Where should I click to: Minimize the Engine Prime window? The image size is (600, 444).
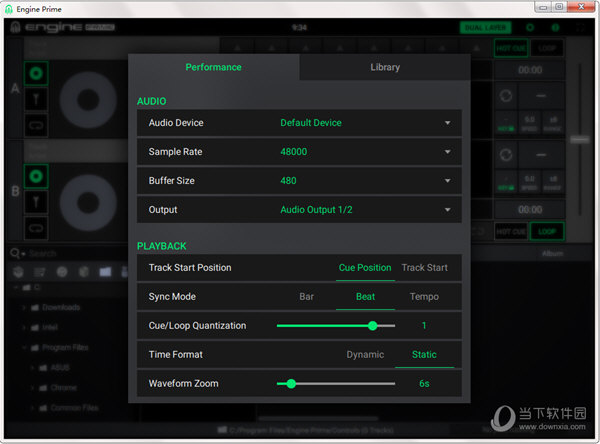click(x=543, y=7)
